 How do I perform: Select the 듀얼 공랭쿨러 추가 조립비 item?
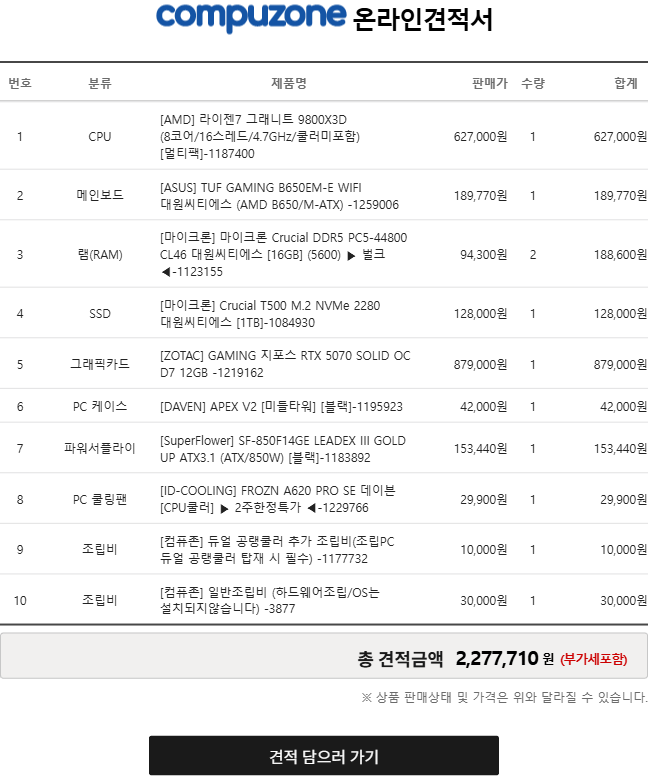point(277,550)
